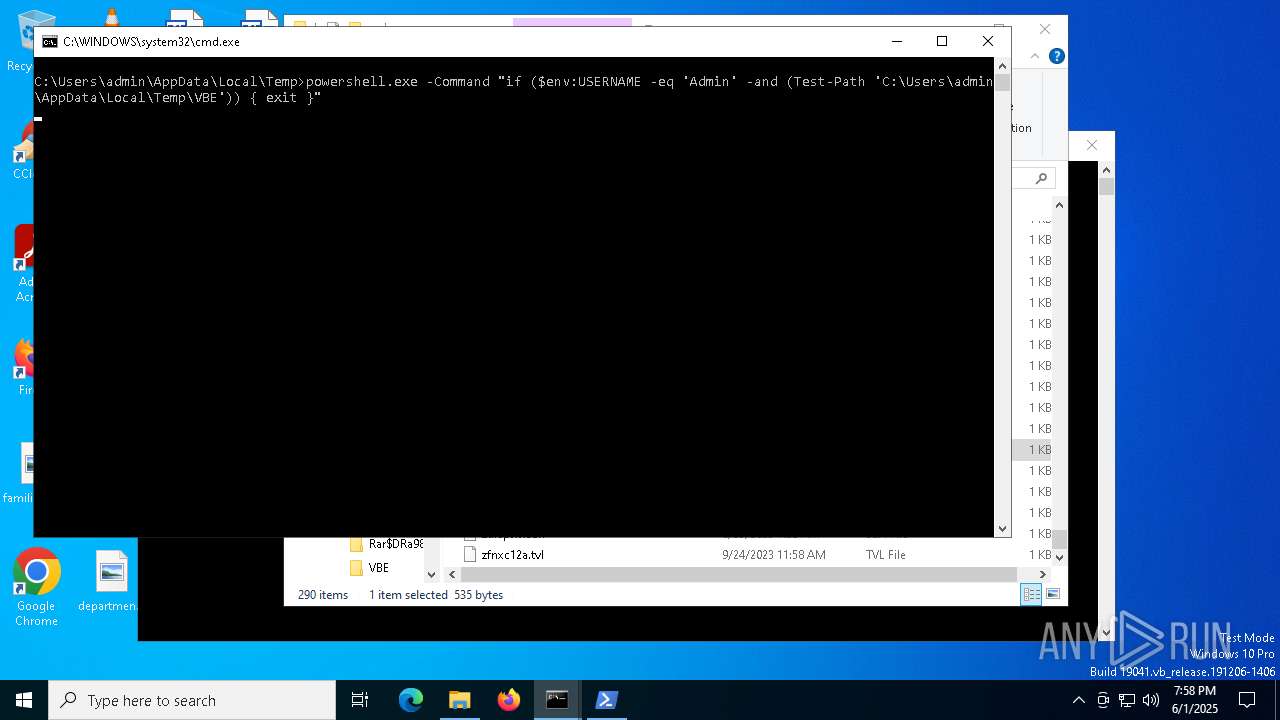
Task: Switch Explorer to large thumbnails view icon
Action: [1053, 594]
